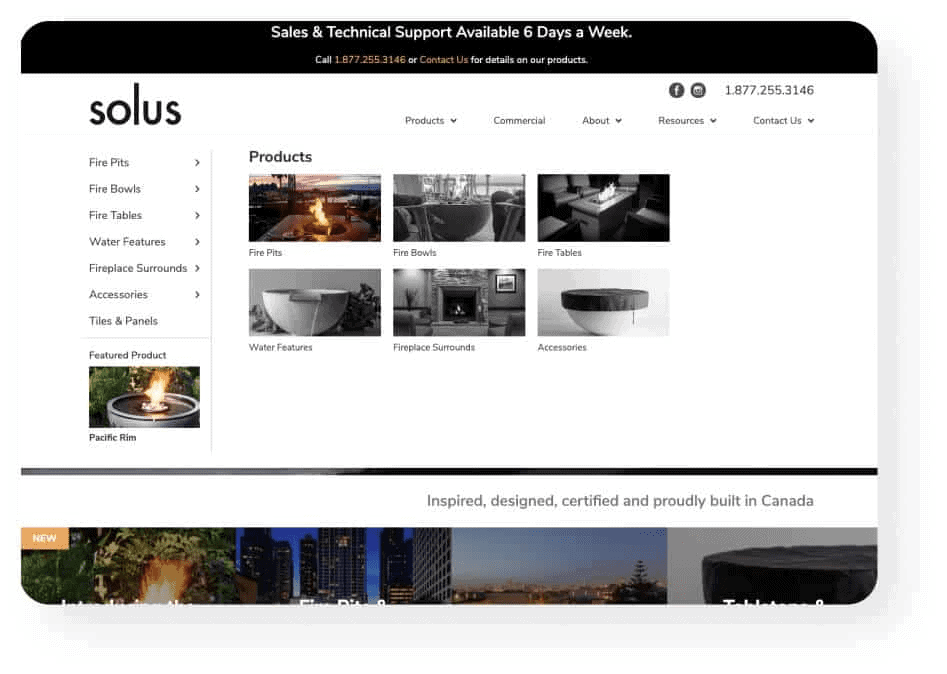Open Solus Facebook page via Facebook icon
Image resolution: width=947 pixels, height=674 pixels.
676,90
